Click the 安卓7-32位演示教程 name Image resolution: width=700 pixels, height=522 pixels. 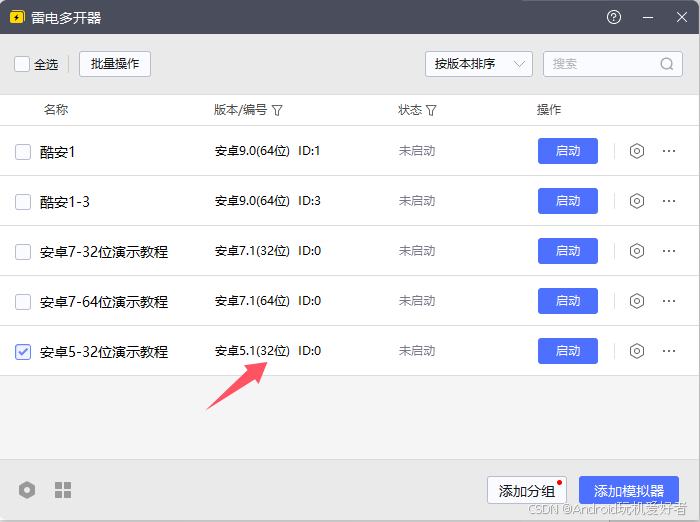(104, 252)
